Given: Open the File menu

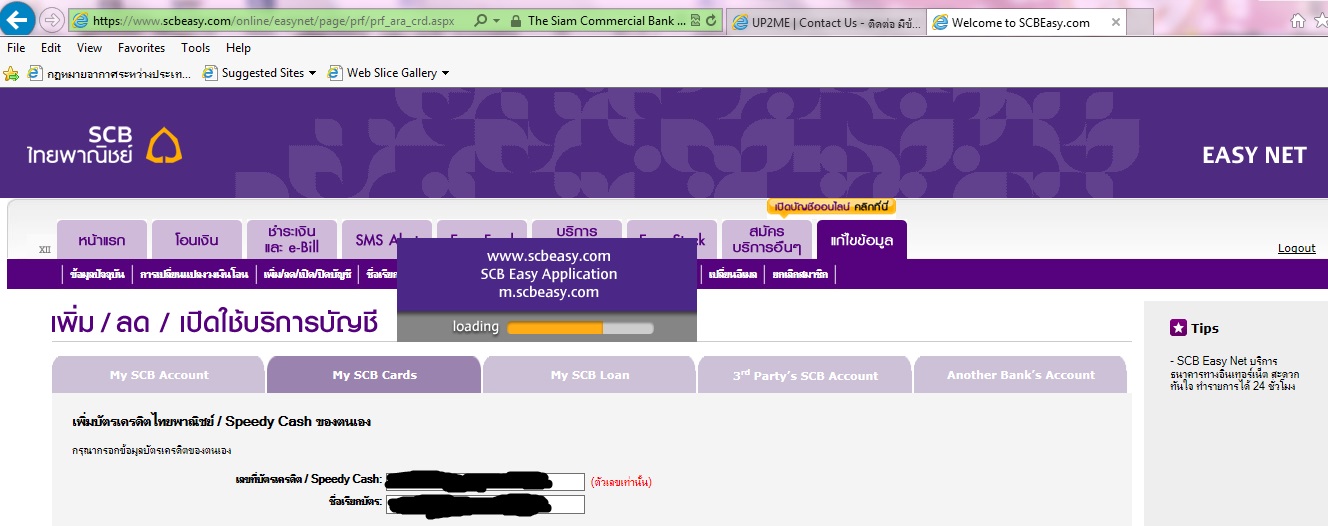Looking at the screenshot, I should tap(16, 47).
